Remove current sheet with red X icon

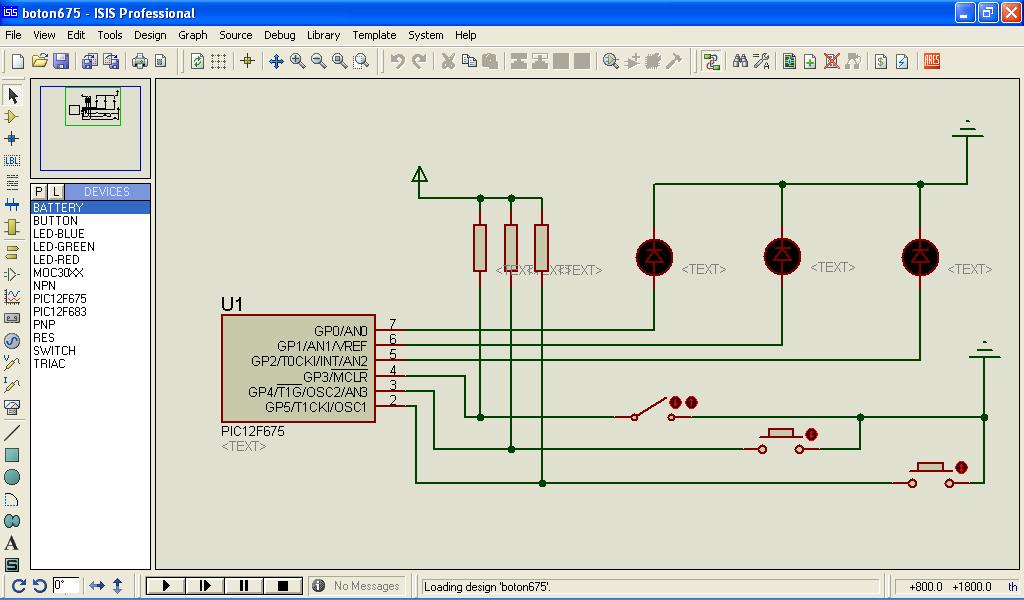(831, 61)
